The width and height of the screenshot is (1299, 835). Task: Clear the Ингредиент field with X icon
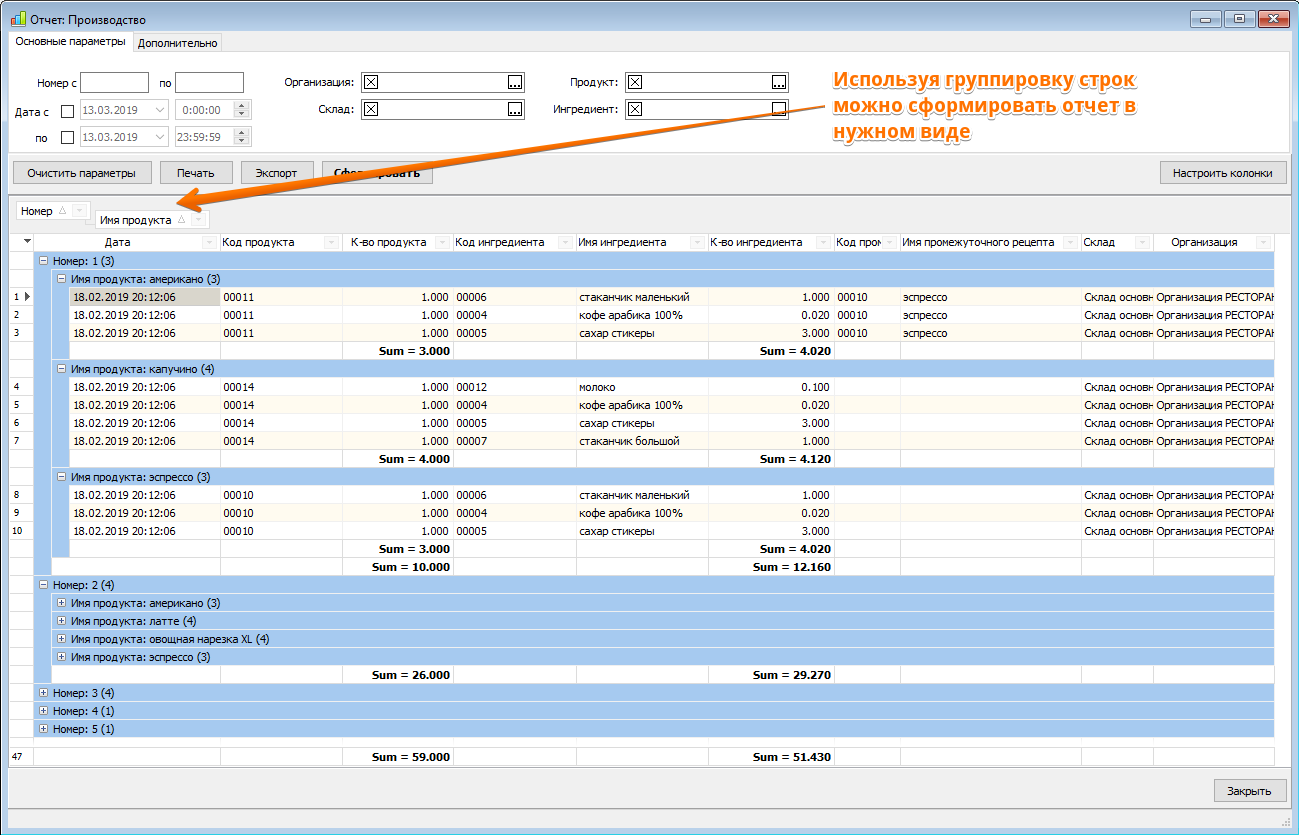click(634, 109)
